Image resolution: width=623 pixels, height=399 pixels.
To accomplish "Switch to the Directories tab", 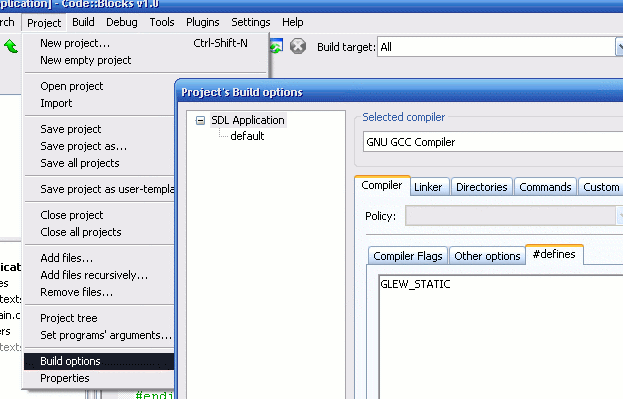I will (x=482, y=187).
